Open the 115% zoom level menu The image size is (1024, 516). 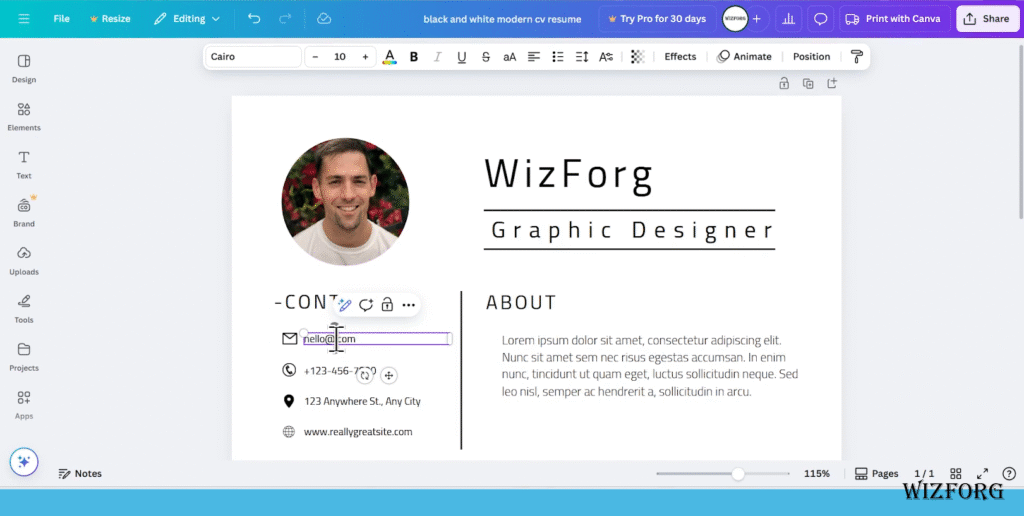(816, 474)
